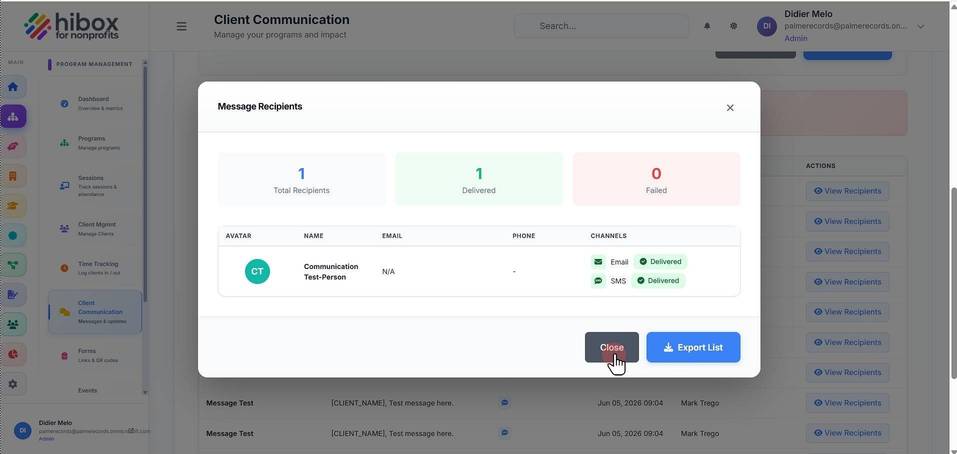Open Forms menu item

click(95, 355)
